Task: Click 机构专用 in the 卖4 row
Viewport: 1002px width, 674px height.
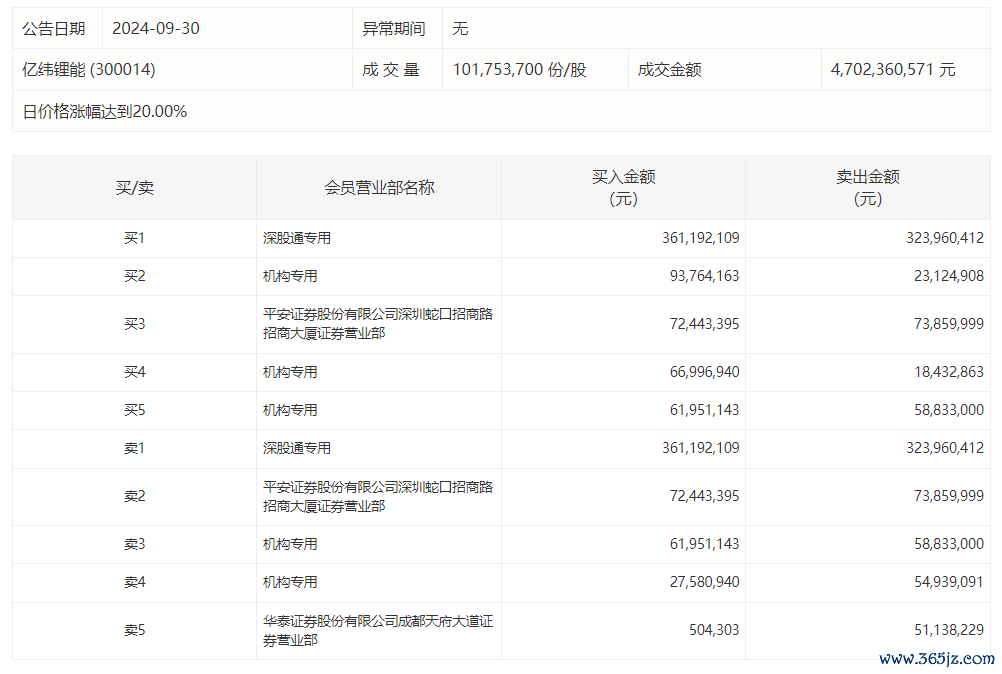Action: (x=290, y=583)
